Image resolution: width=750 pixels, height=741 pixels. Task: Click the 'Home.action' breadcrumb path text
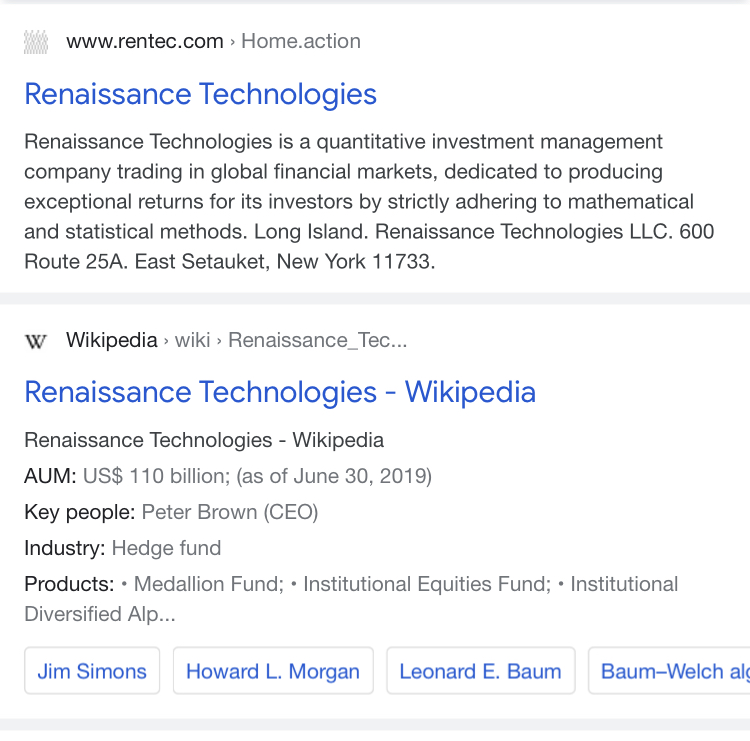tap(301, 42)
